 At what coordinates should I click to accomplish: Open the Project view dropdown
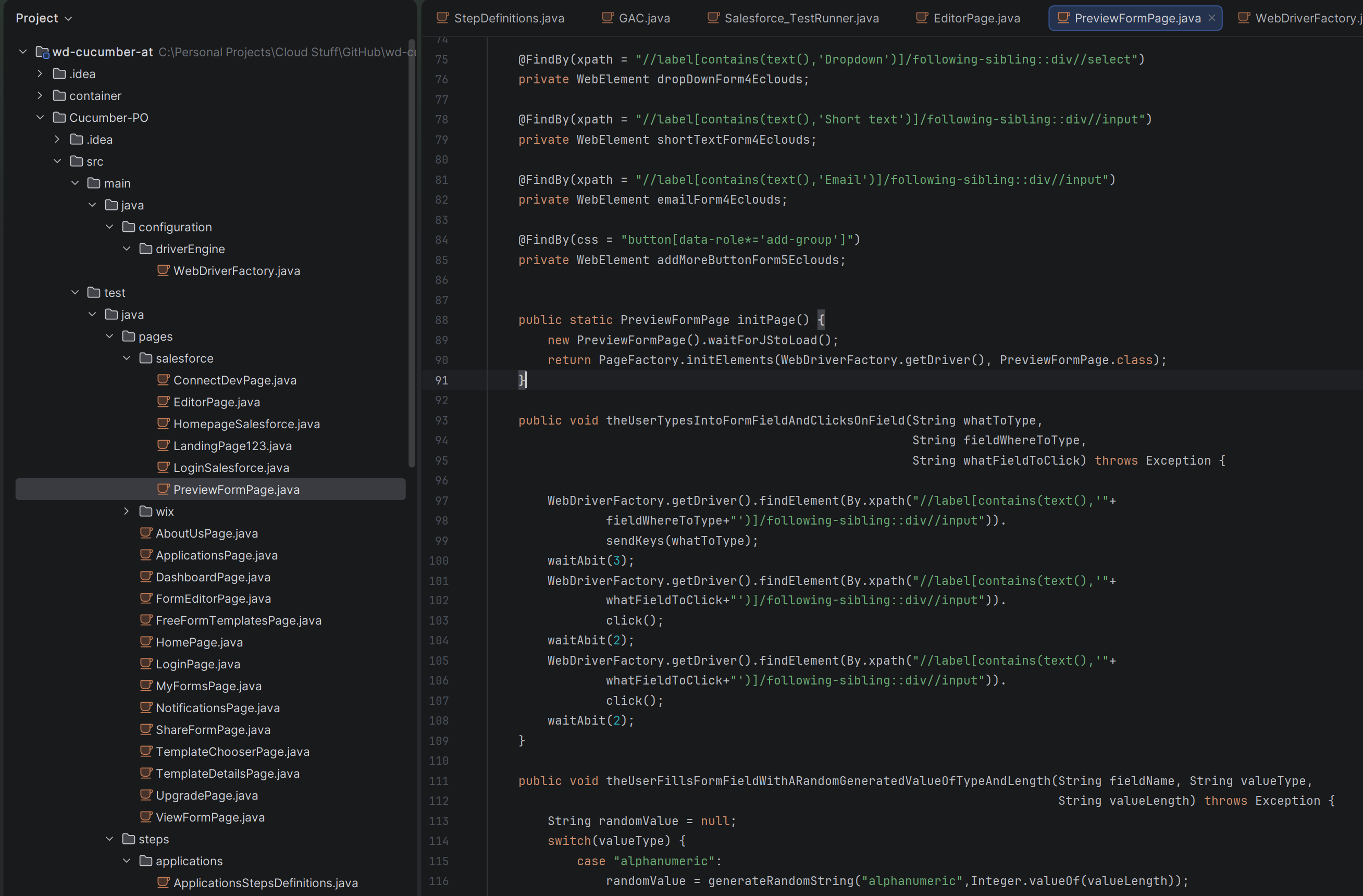pyautogui.click(x=44, y=18)
